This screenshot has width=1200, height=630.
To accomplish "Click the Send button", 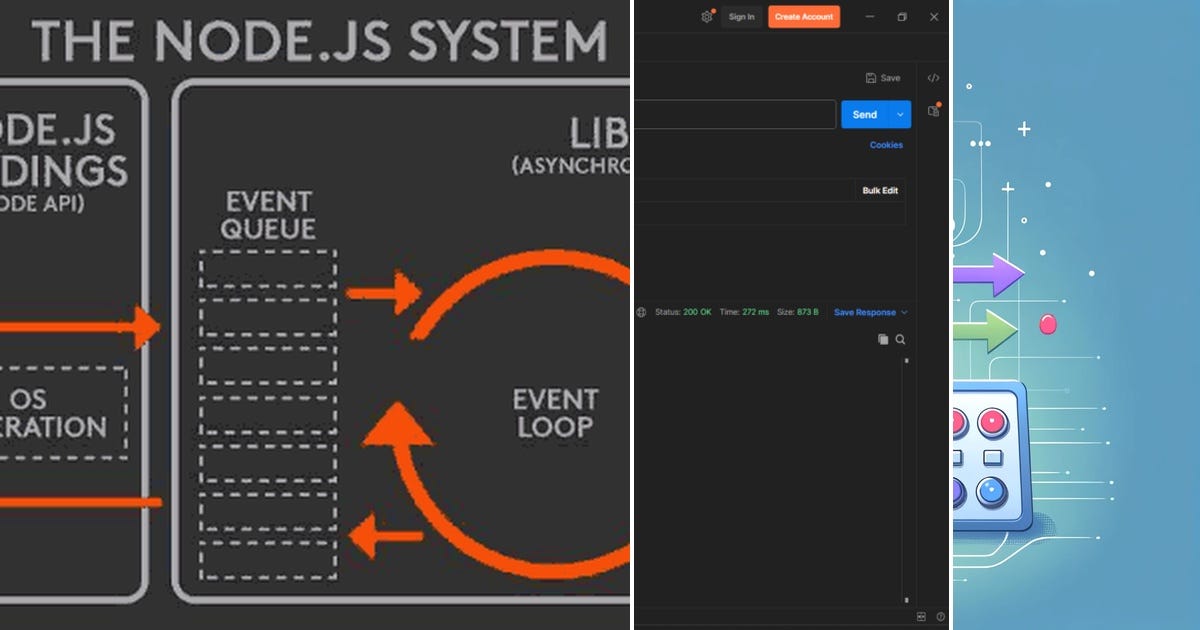I will click(x=866, y=114).
